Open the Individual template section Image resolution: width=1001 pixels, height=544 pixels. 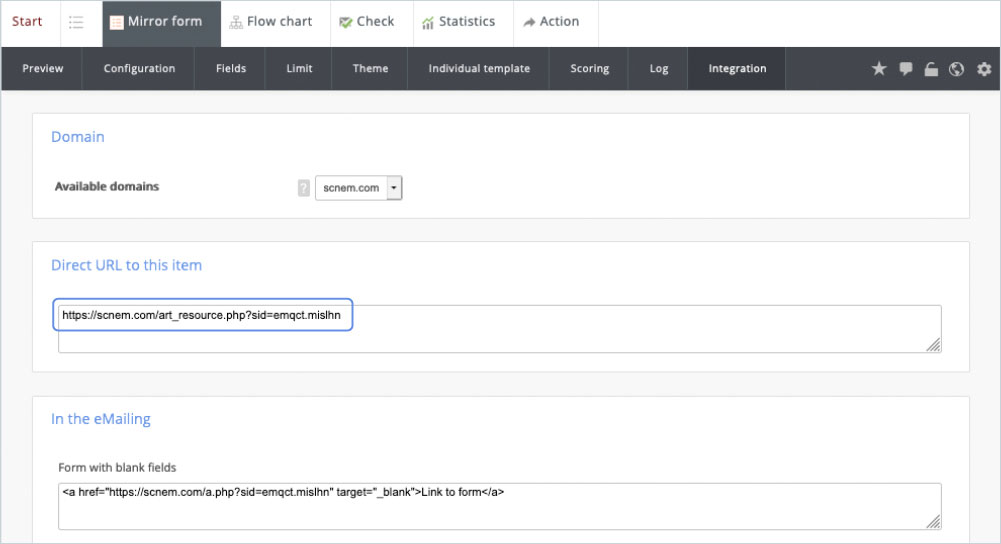(479, 69)
